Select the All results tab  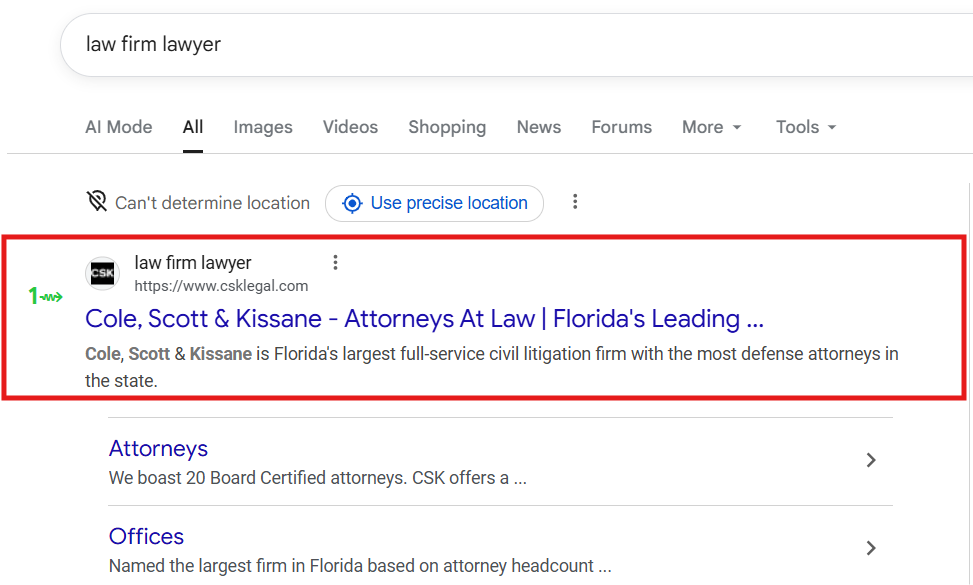coord(192,127)
